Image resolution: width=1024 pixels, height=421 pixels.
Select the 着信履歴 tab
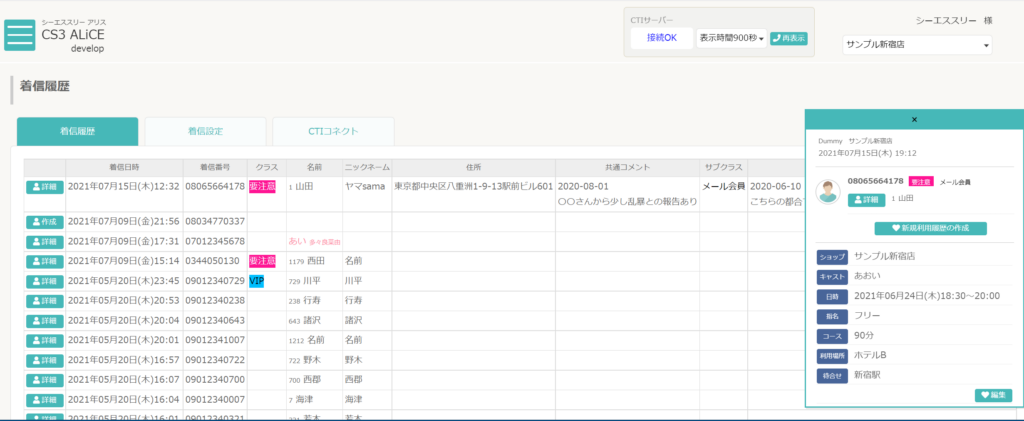pos(77,131)
